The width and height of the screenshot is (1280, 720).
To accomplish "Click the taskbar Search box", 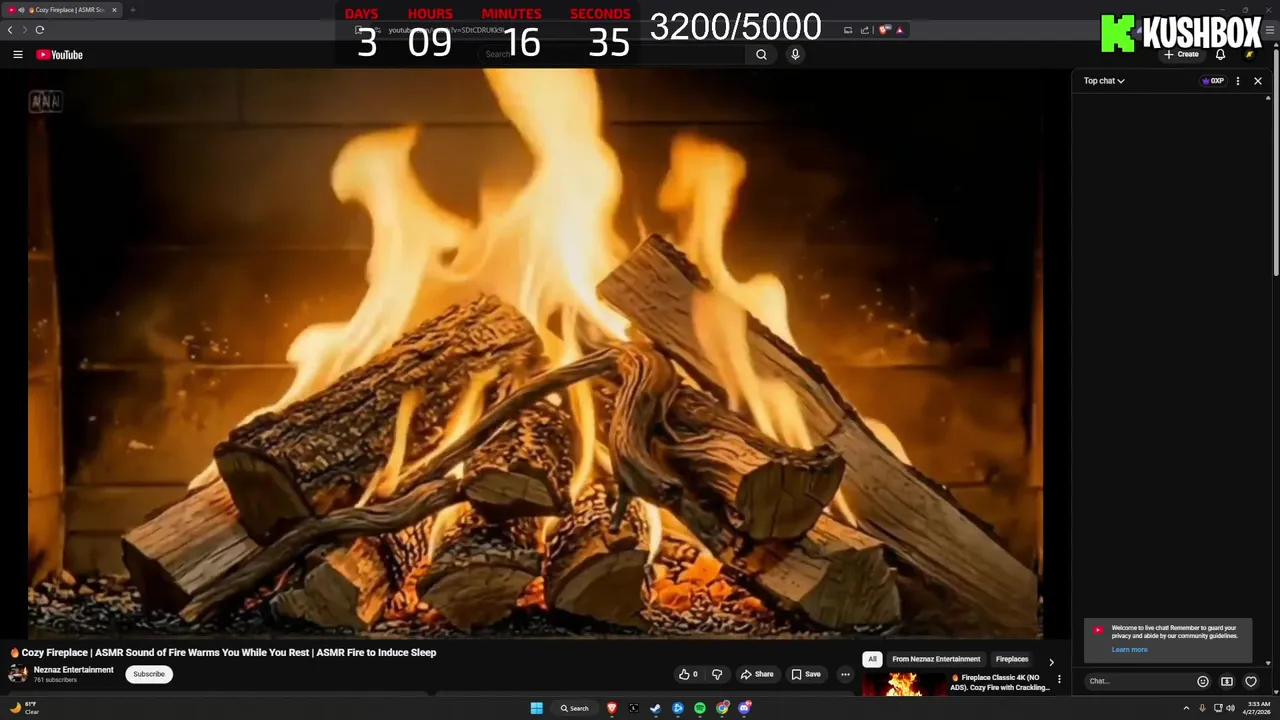I will tap(575, 708).
